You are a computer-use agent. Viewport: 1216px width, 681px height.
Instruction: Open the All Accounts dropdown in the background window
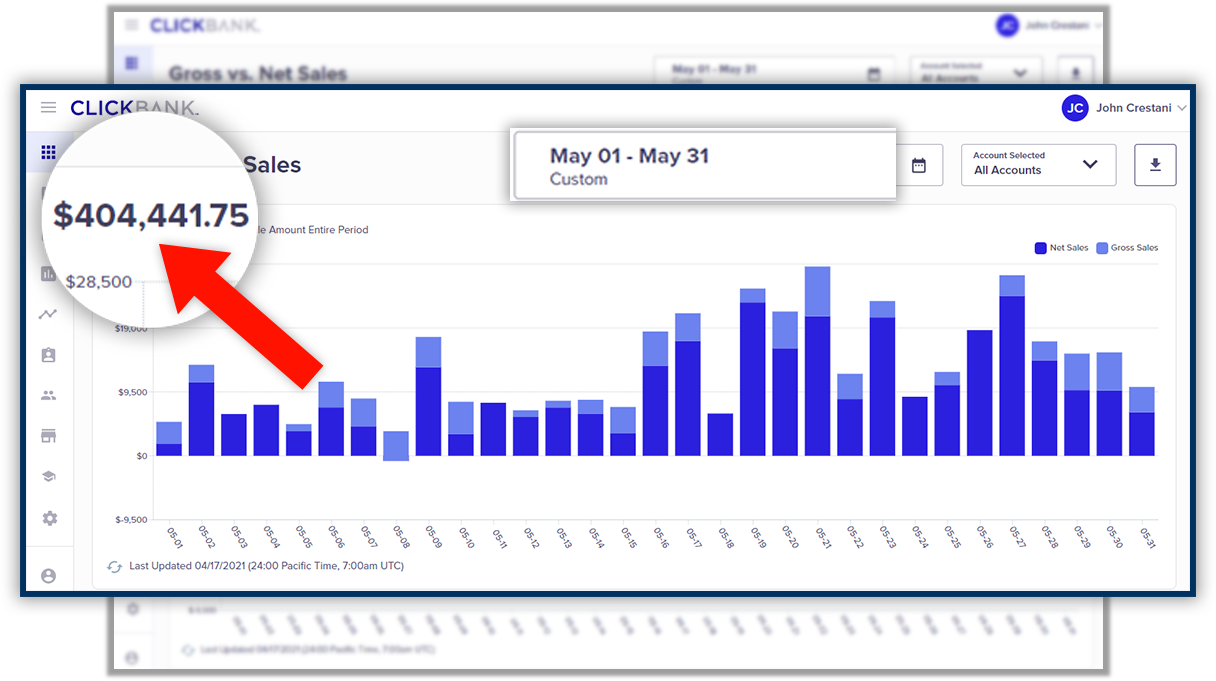(976, 72)
